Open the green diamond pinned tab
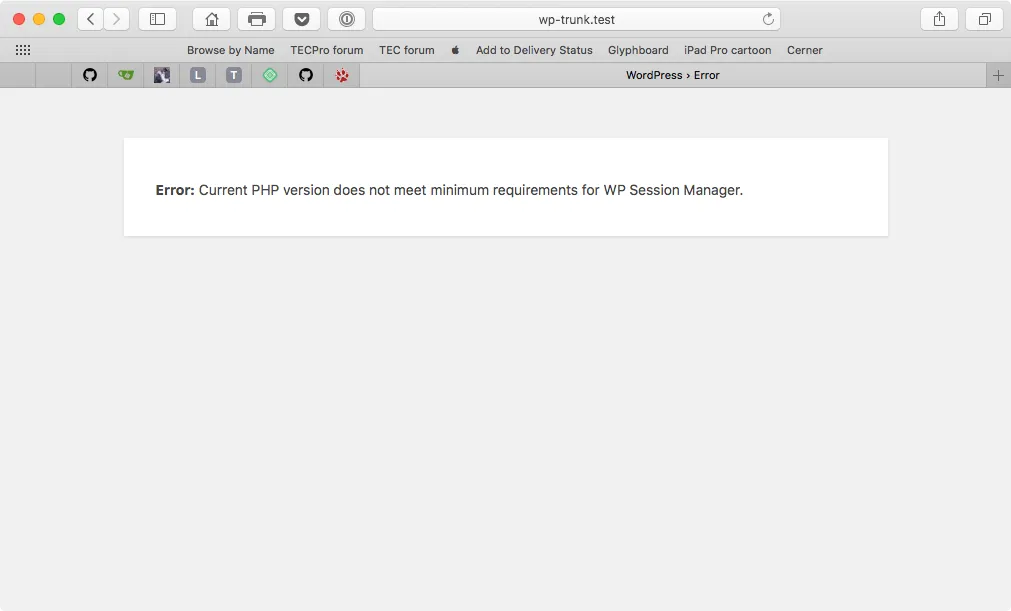This screenshot has width=1011, height=611. click(x=269, y=75)
